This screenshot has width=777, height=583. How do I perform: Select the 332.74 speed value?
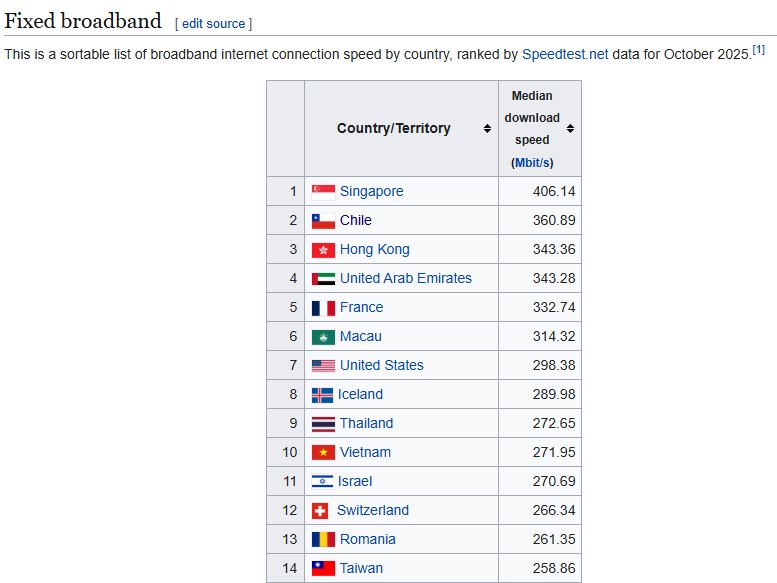[x=554, y=307]
